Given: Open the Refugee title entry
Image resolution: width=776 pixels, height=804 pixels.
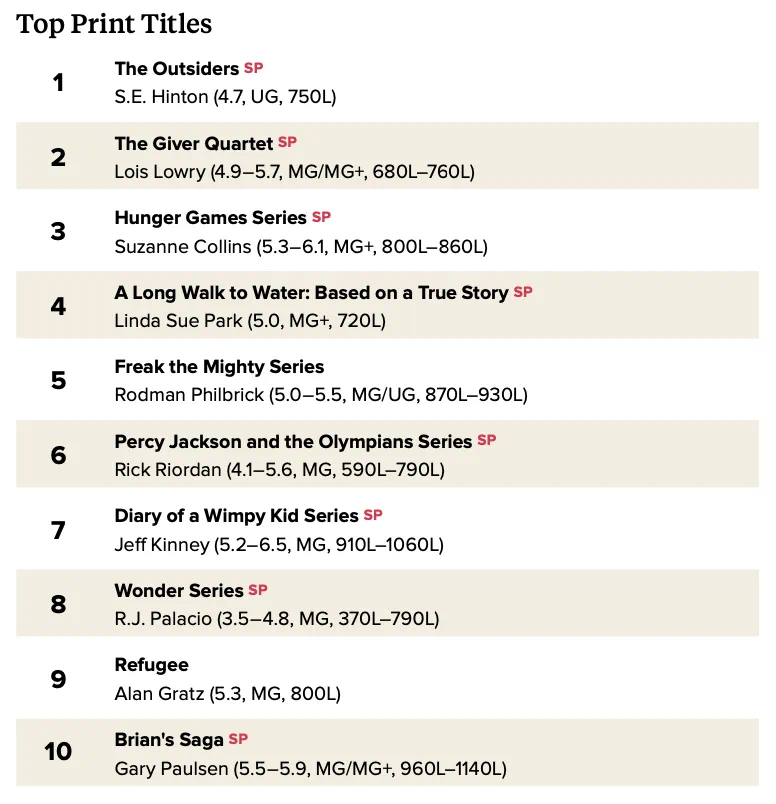Looking at the screenshot, I should [x=151, y=665].
